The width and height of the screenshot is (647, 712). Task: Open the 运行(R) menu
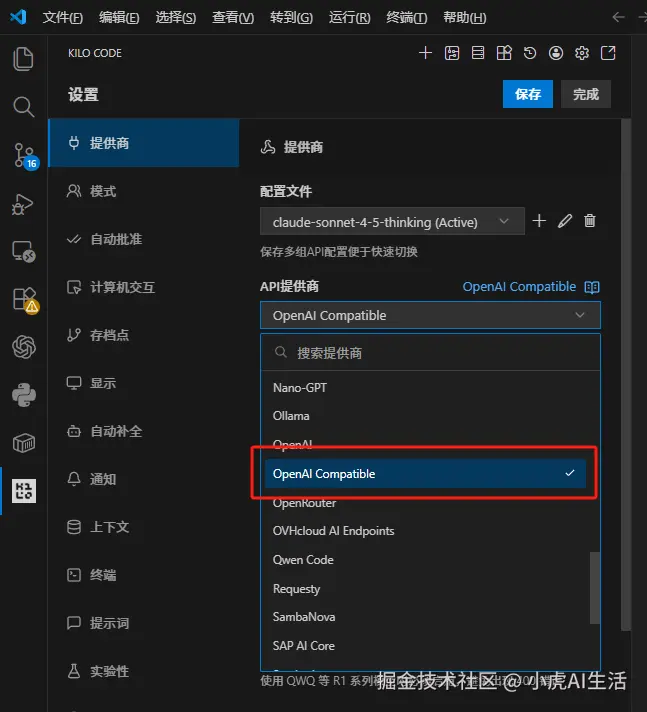coord(350,18)
